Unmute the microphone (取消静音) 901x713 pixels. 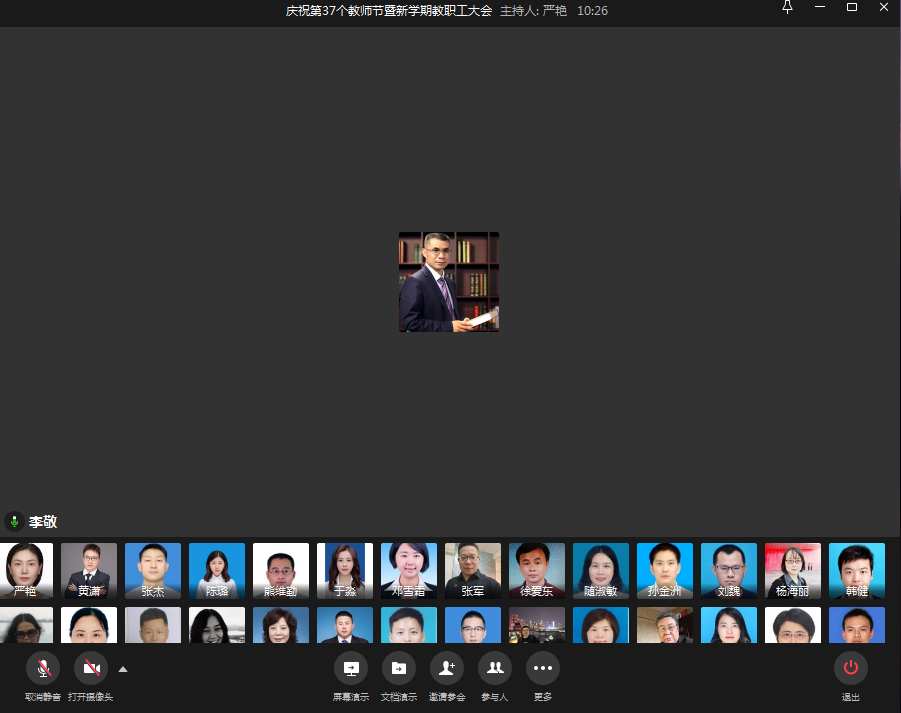[43, 668]
